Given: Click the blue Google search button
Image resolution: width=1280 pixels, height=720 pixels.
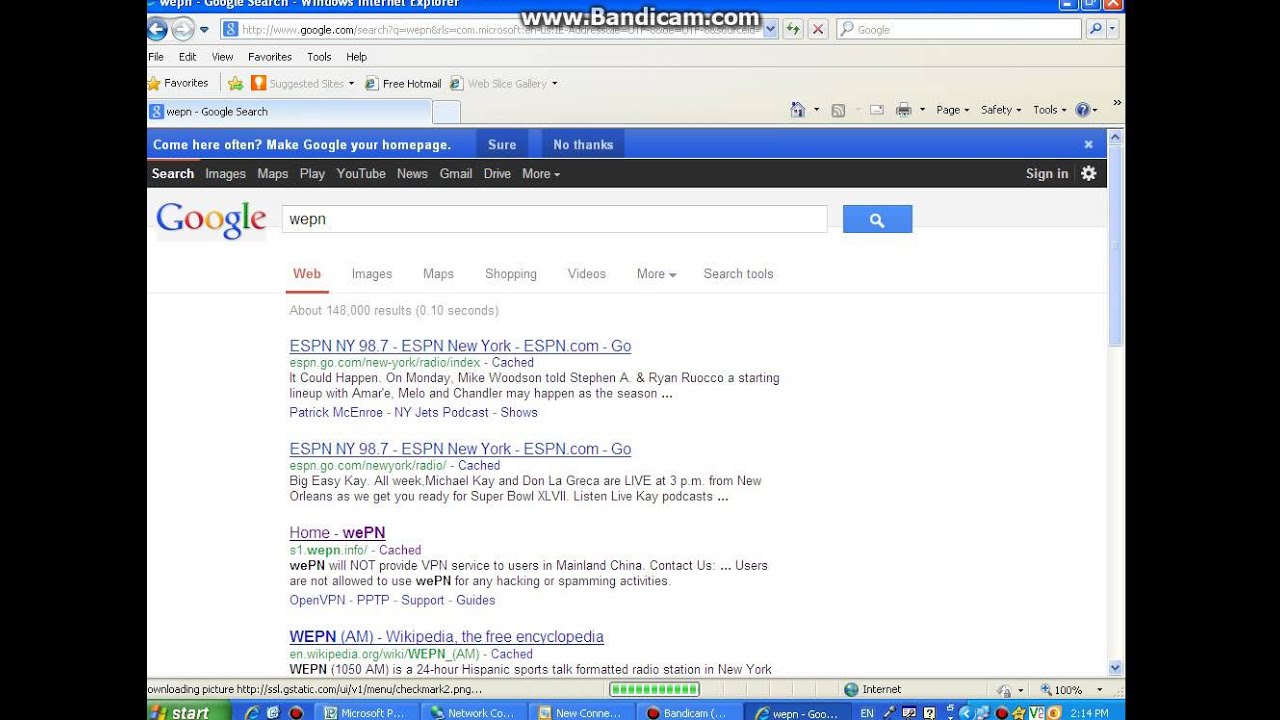Looking at the screenshot, I should [x=877, y=219].
